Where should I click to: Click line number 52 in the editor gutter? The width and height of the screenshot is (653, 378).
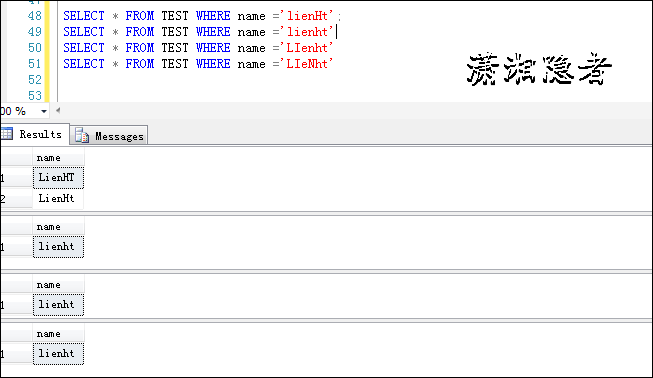(35, 80)
